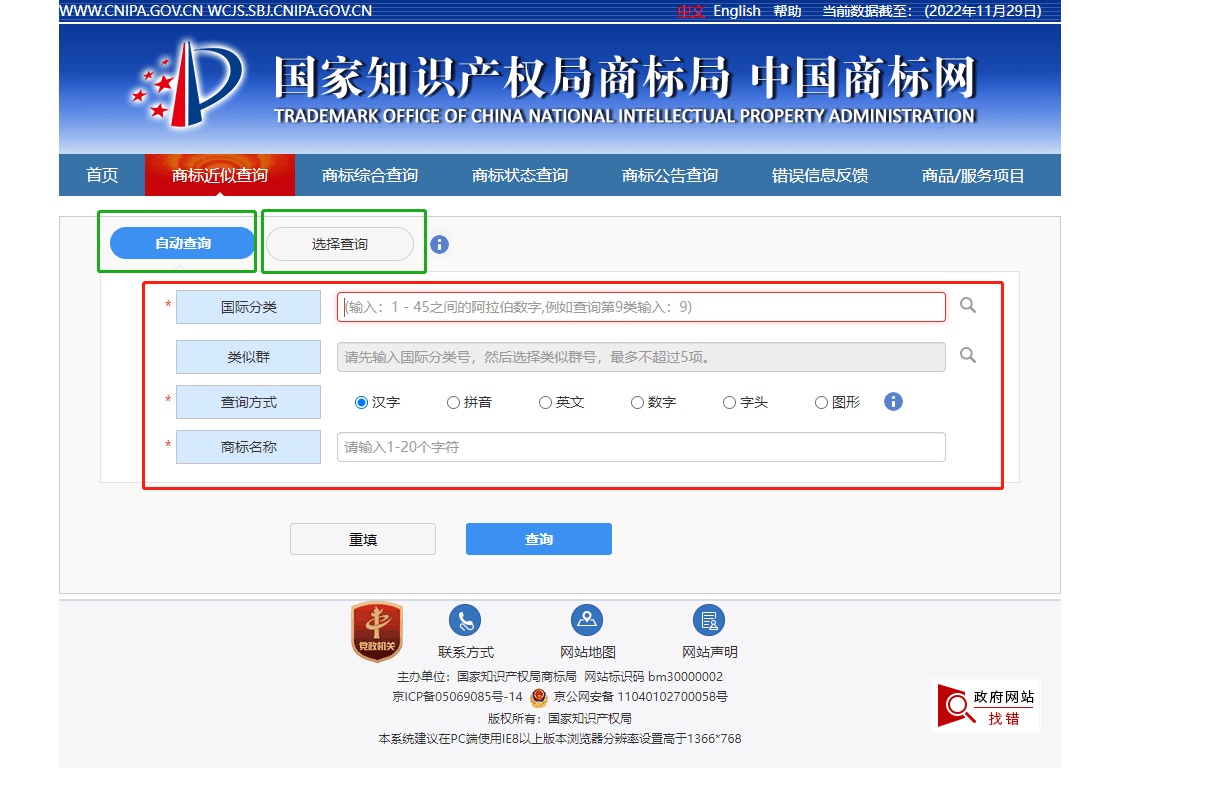Image resolution: width=1223 pixels, height=792 pixels.
Task: Select the 英文 radio button
Action: [x=545, y=402]
